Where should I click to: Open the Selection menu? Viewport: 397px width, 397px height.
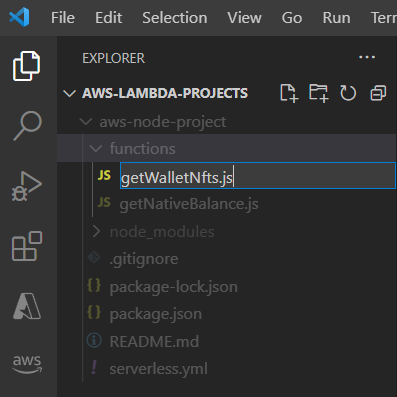pos(175,18)
